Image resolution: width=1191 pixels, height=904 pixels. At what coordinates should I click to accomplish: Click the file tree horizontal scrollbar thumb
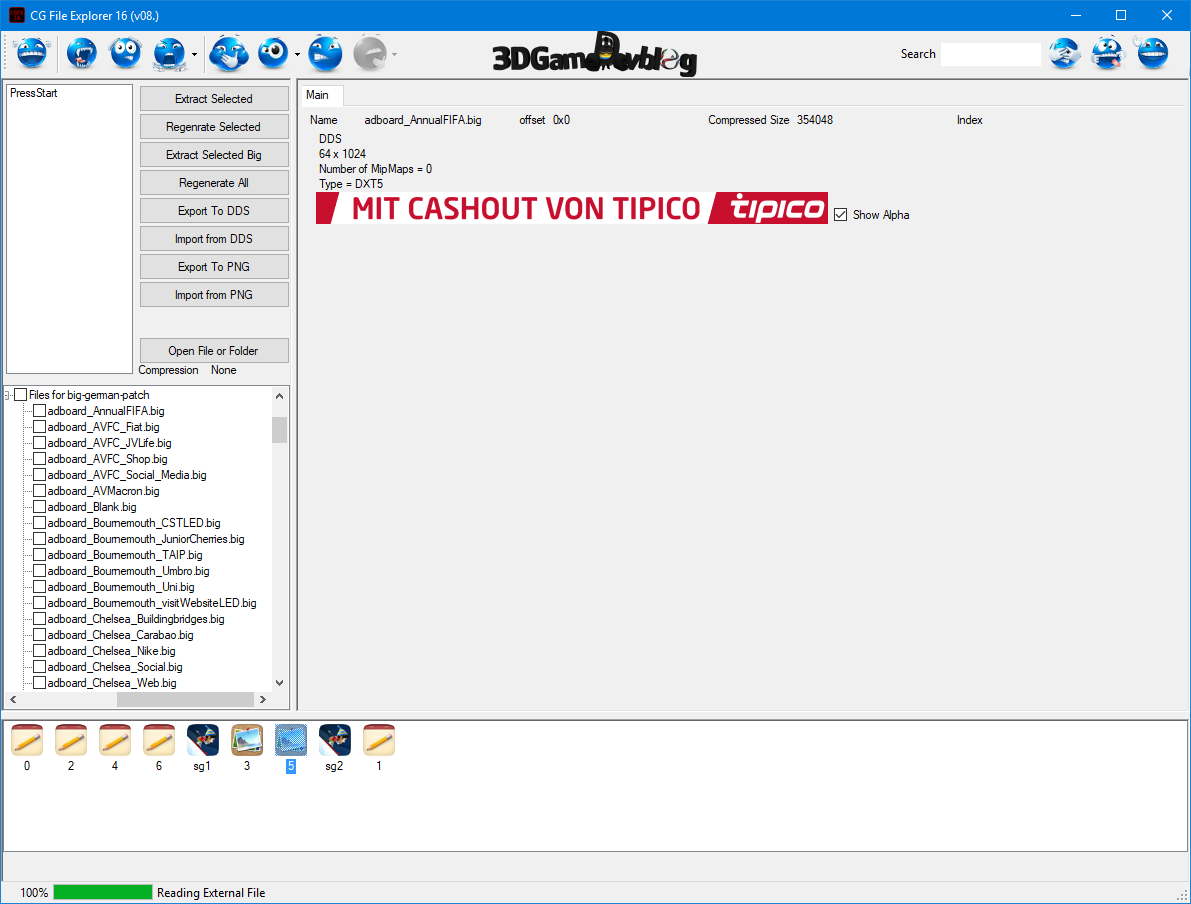tap(185, 700)
